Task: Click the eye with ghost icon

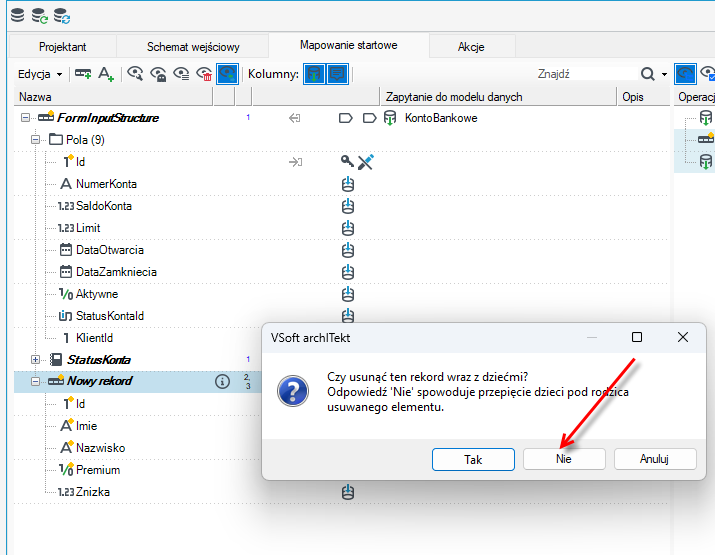Action: (x=158, y=73)
